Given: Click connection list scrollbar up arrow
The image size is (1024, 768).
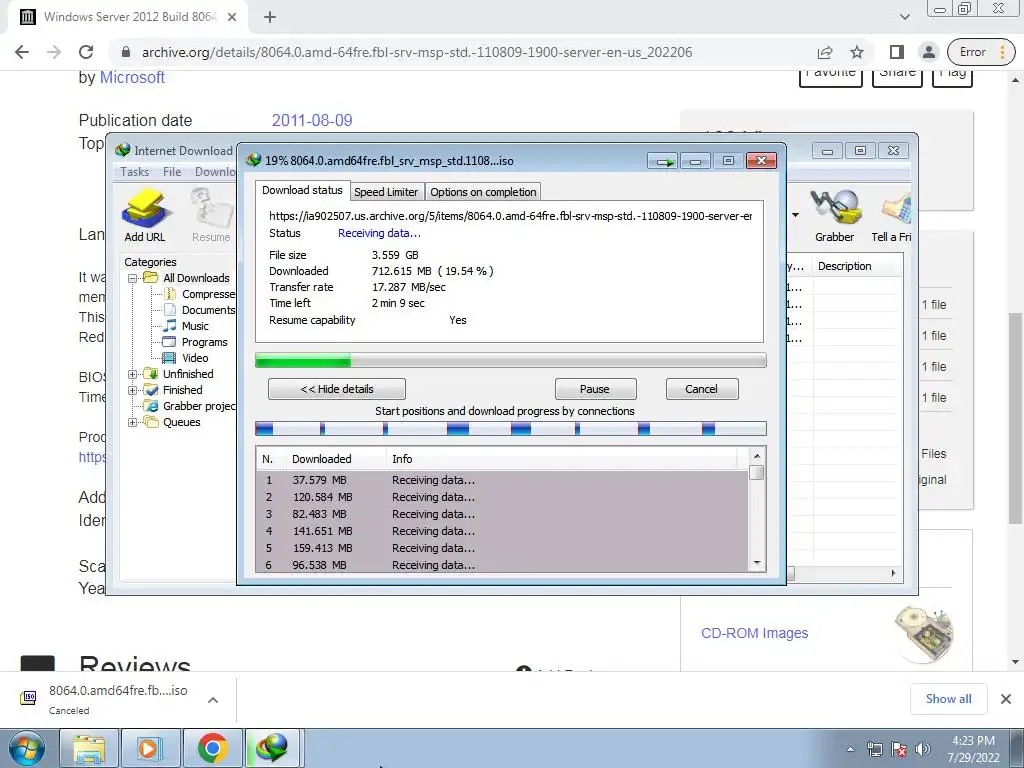Looking at the screenshot, I should [x=757, y=456].
